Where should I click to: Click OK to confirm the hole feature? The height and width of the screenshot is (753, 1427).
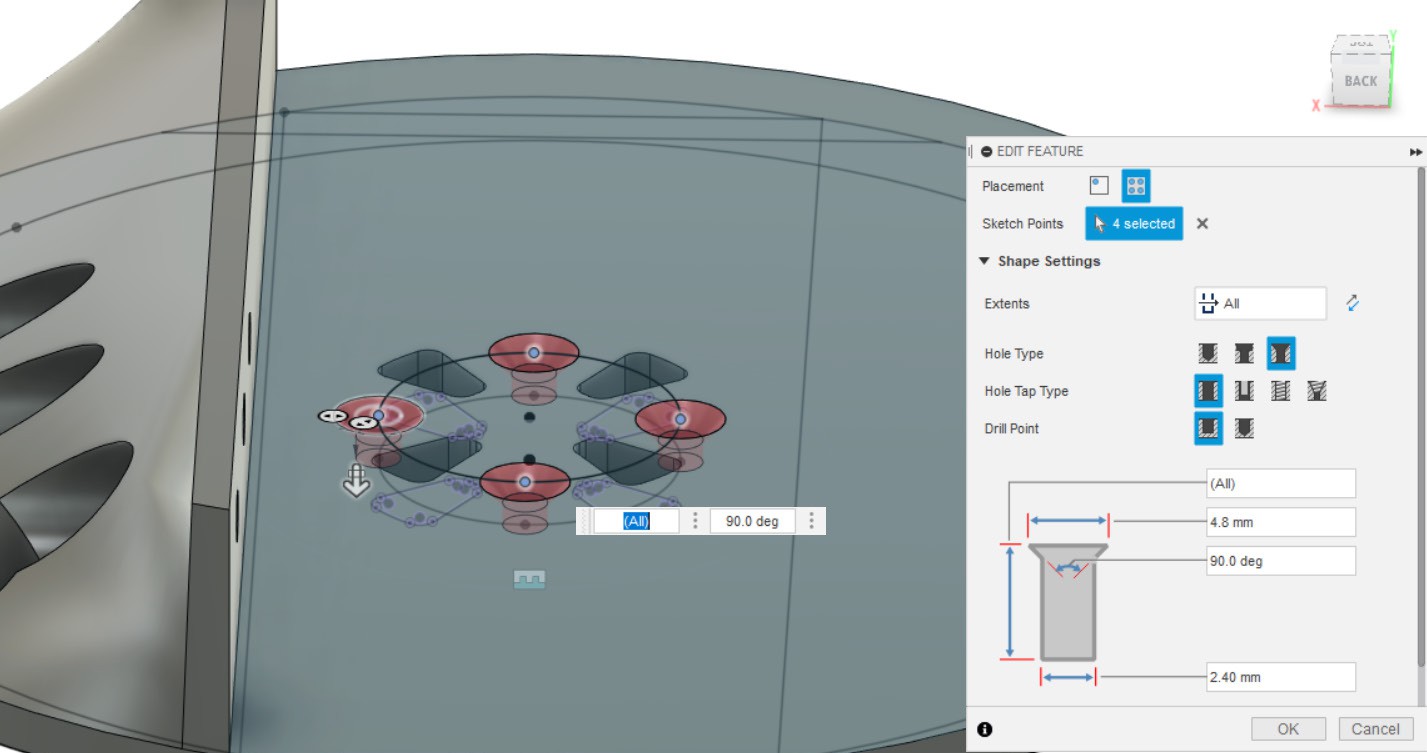coord(1288,729)
